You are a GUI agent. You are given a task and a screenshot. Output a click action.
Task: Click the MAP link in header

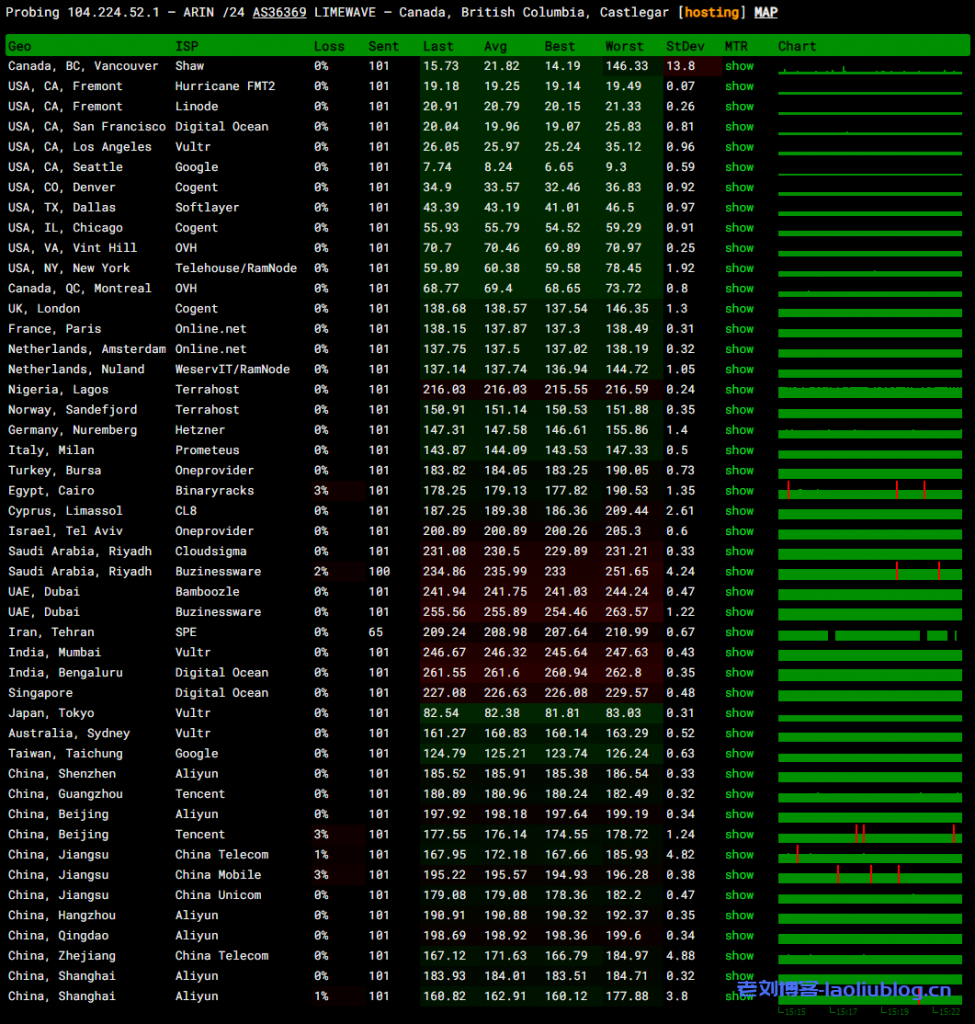click(x=765, y=13)
